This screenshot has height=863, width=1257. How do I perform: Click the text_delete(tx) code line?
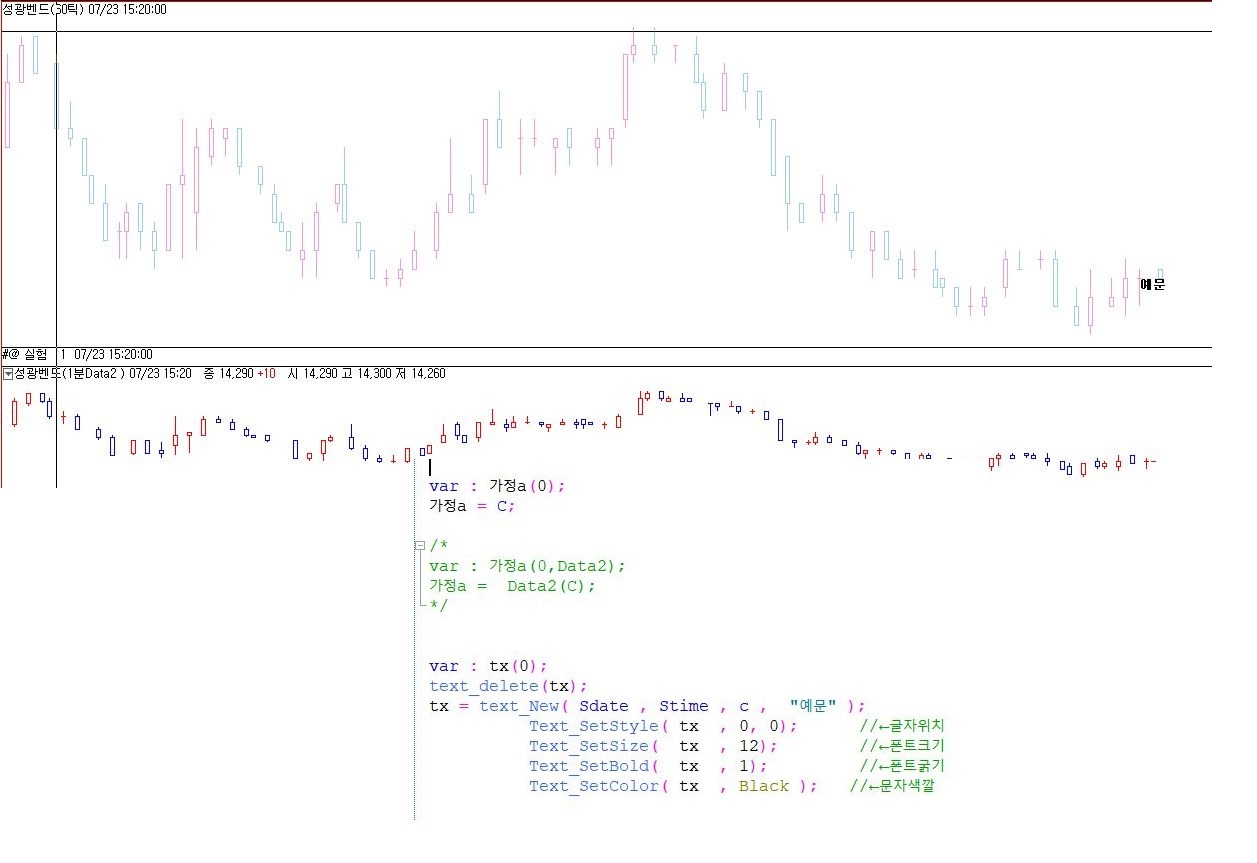(x=508, y=686)
